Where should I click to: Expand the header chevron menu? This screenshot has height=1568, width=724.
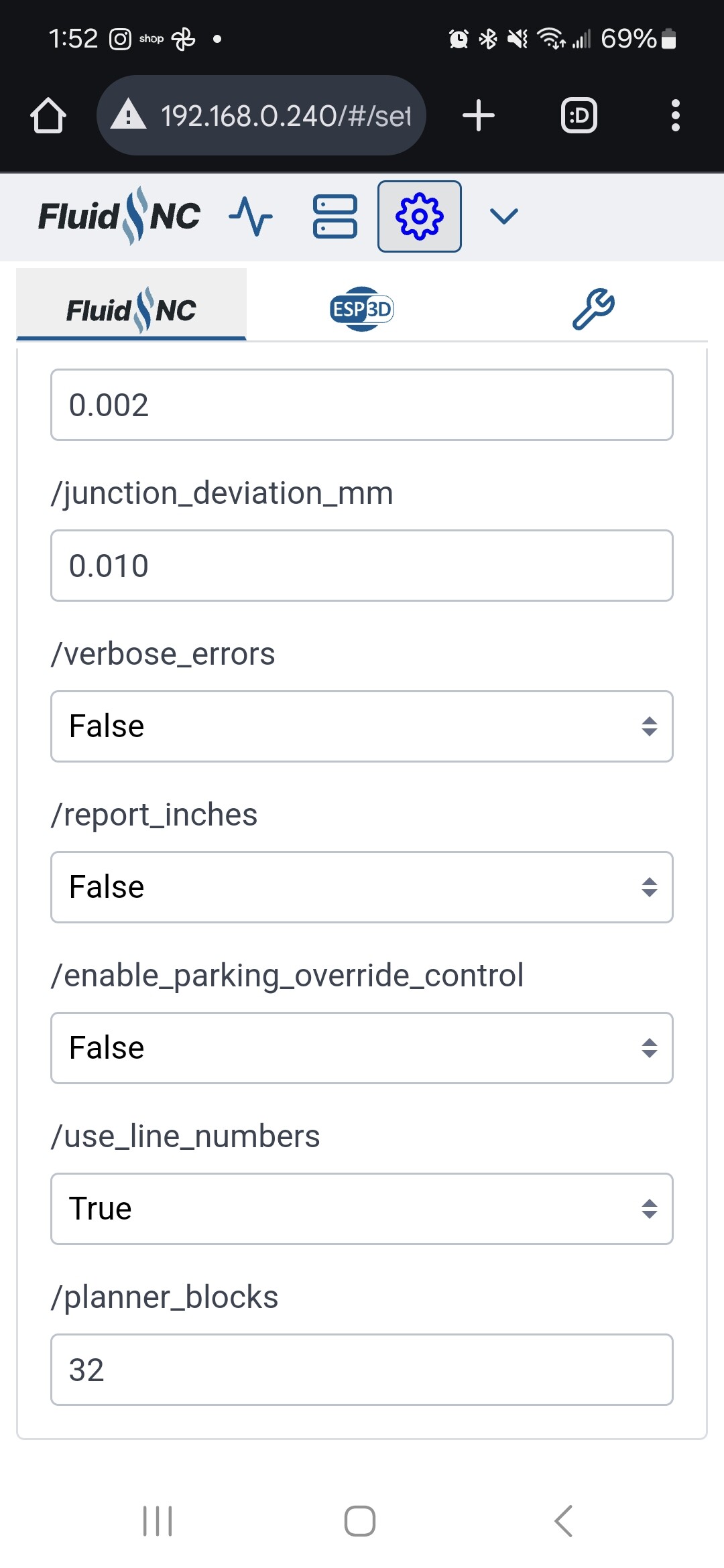click(504, 216)
